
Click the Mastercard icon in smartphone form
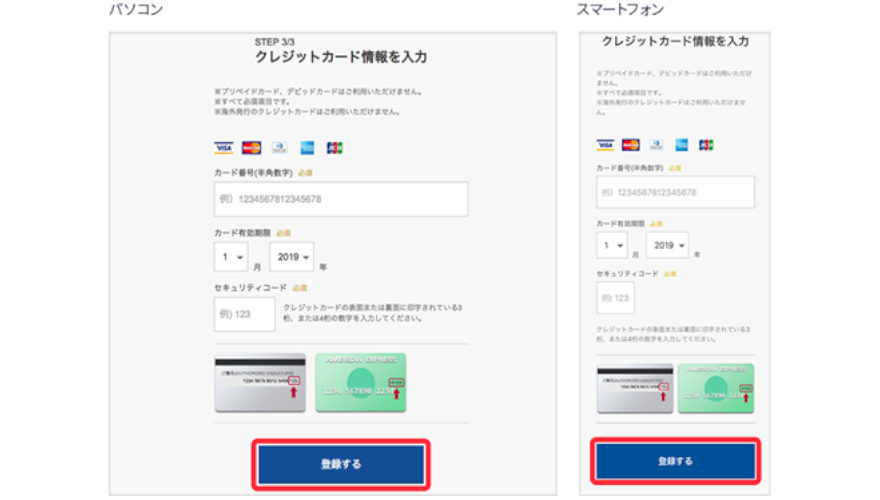[631, 145]
